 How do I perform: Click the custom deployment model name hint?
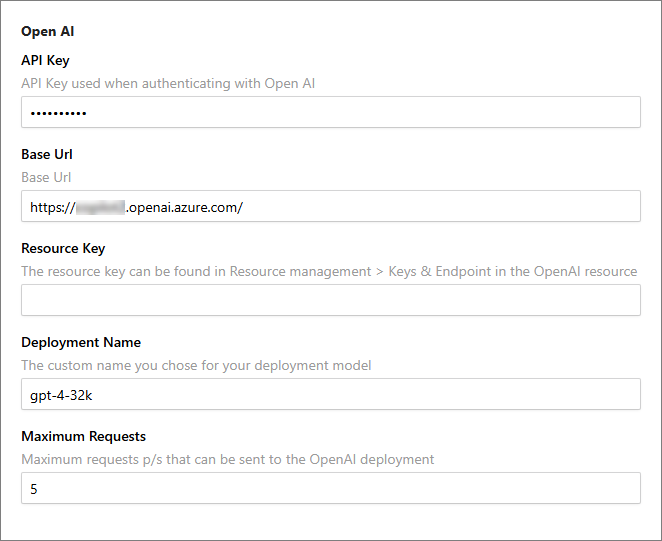click(x=196, y=365)
